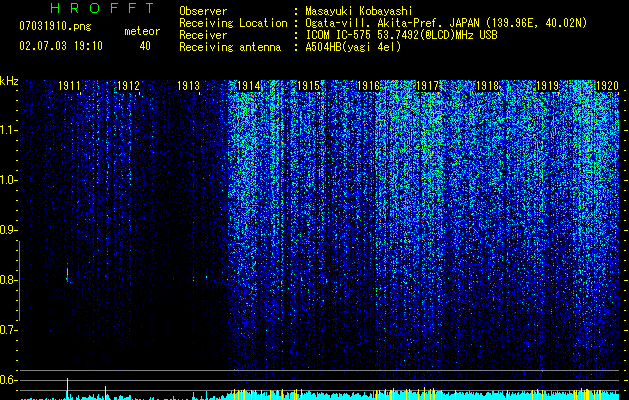
Task: Click the ICOM IC-575 receiver frequency text
Action: click(401, 35)
